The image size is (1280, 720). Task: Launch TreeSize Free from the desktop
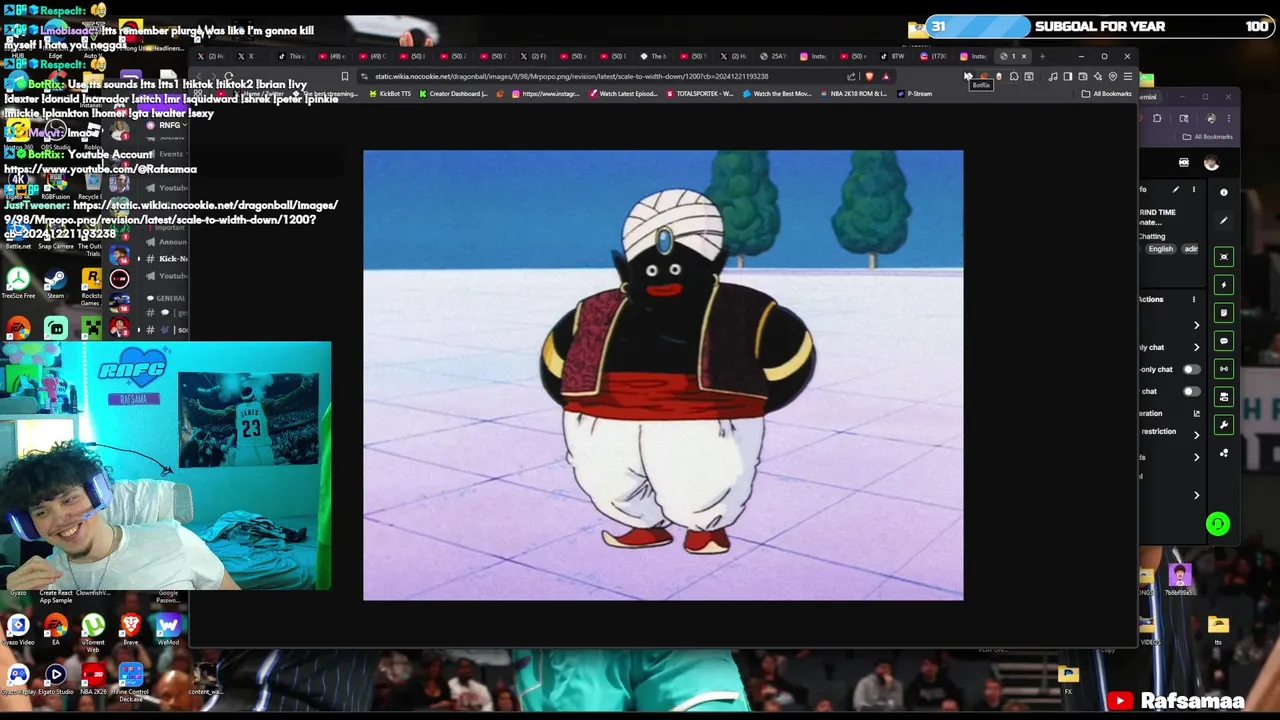(18, 282)
